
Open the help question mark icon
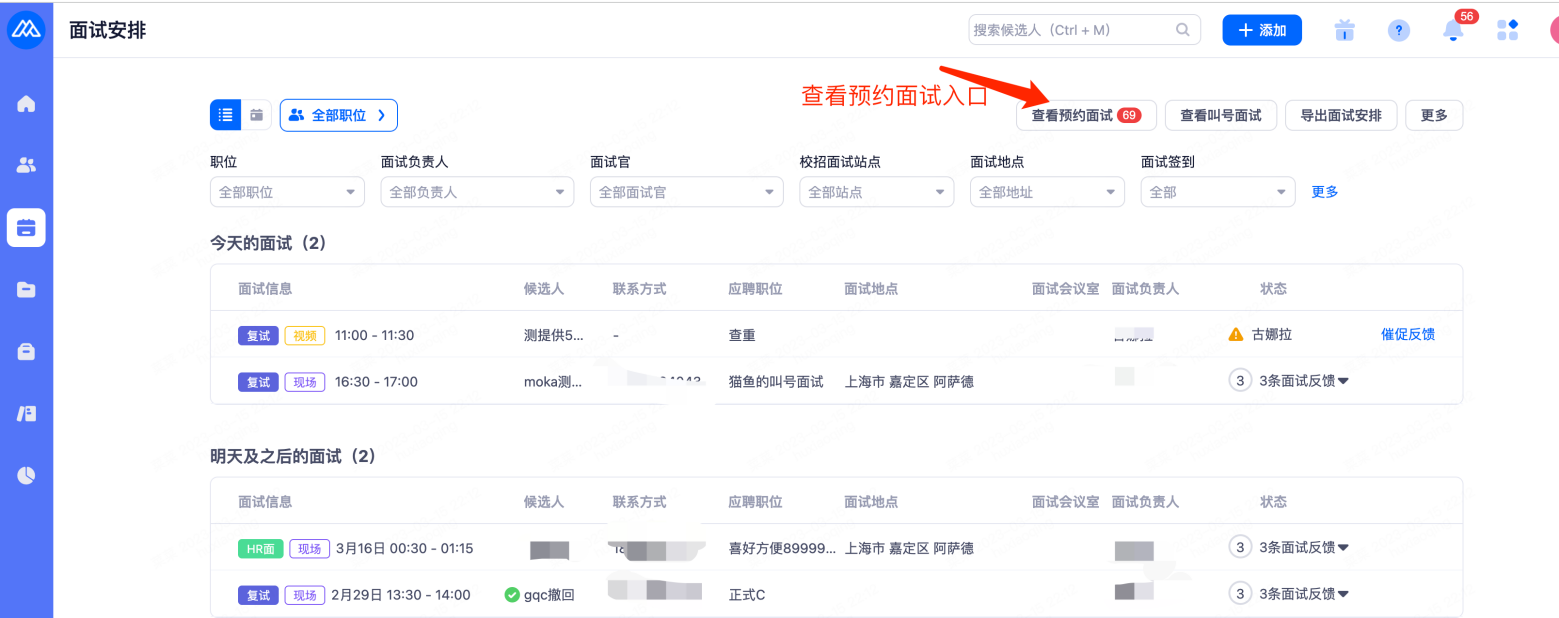(x=1399, y=30)
